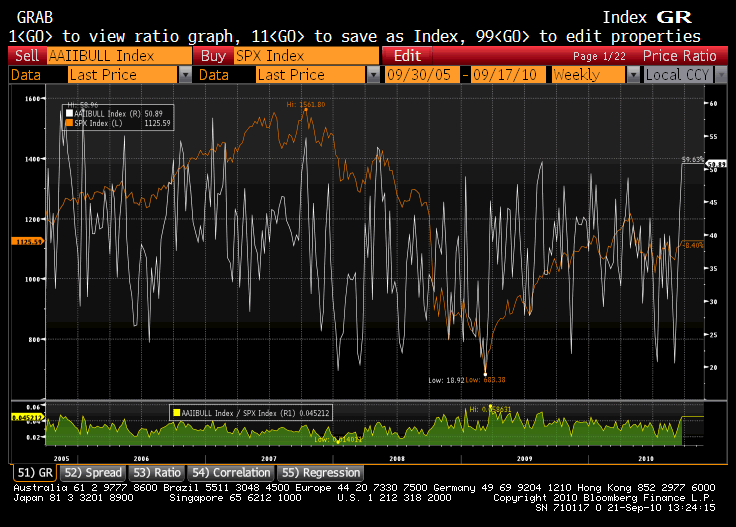Click the Buy label button
The height and width of the screenshot is (527, 736).
click(x=213, y=56)
